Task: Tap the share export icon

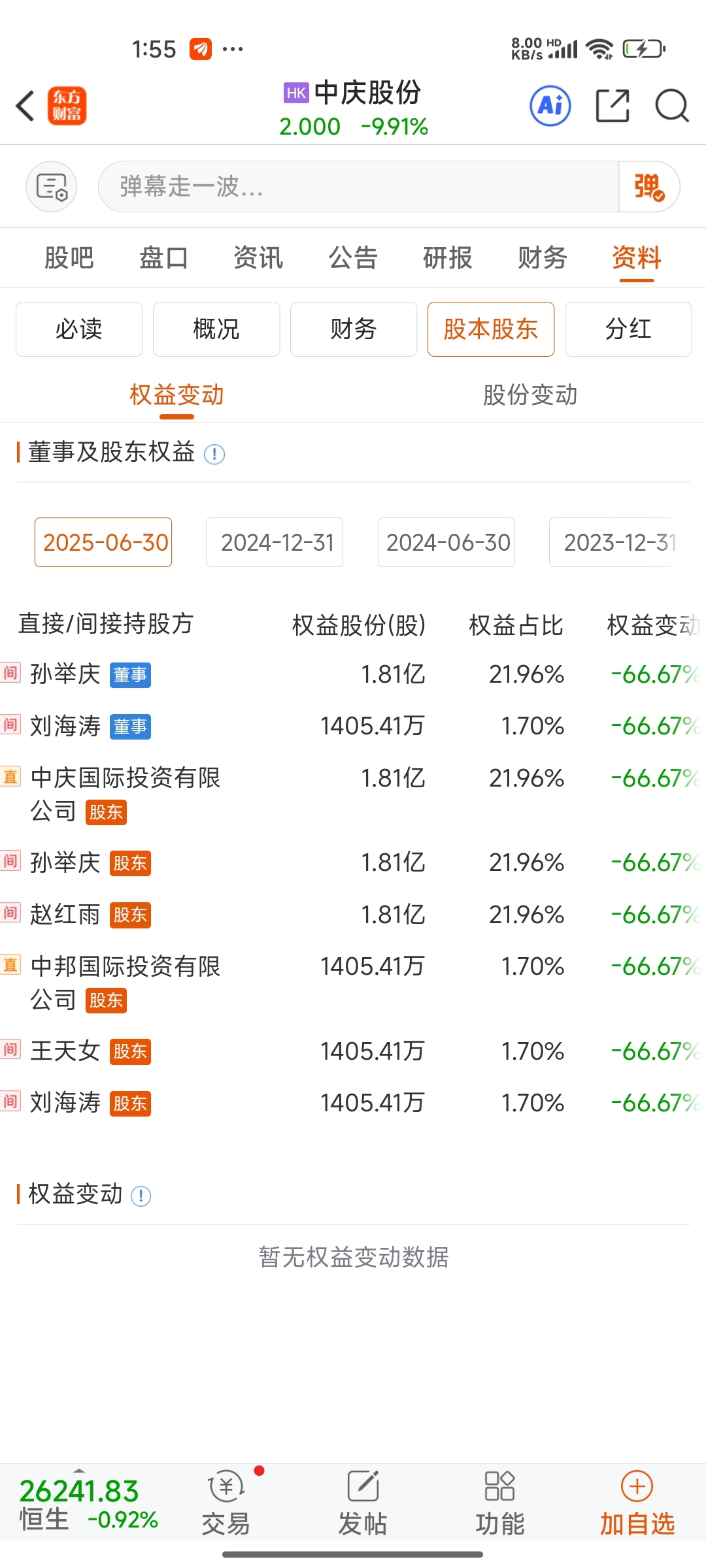Action: [613, 106]
